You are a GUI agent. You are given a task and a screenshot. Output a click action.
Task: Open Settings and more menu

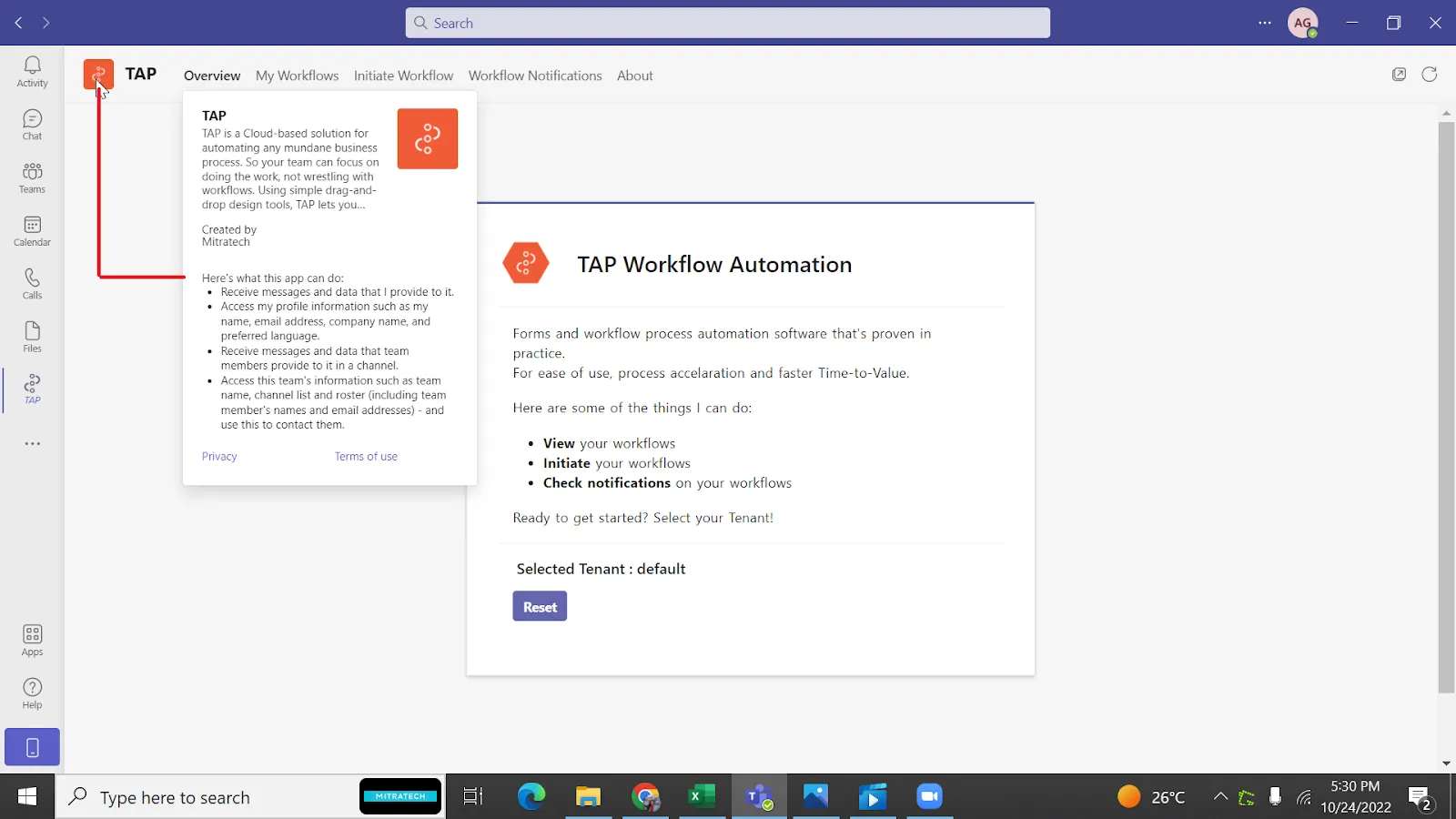coord(1264,23)
